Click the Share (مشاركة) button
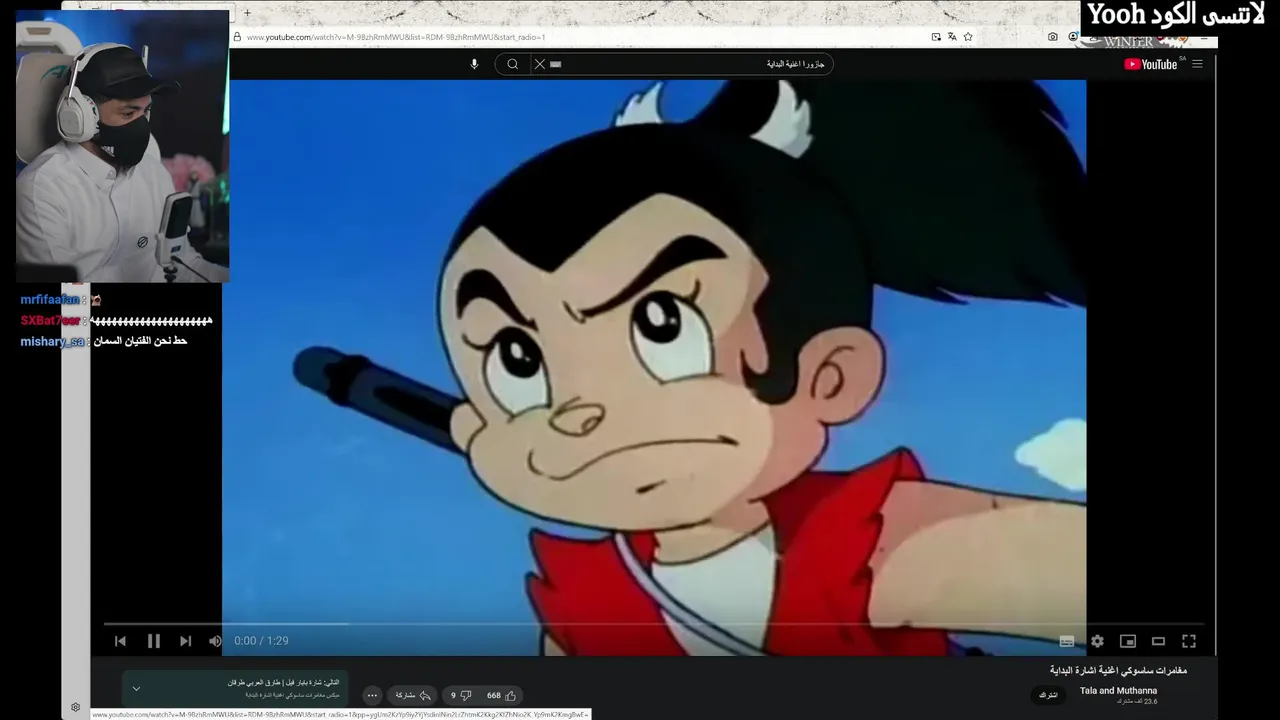The width and height of the screenshot is (1280, 720). coord(413,695)
